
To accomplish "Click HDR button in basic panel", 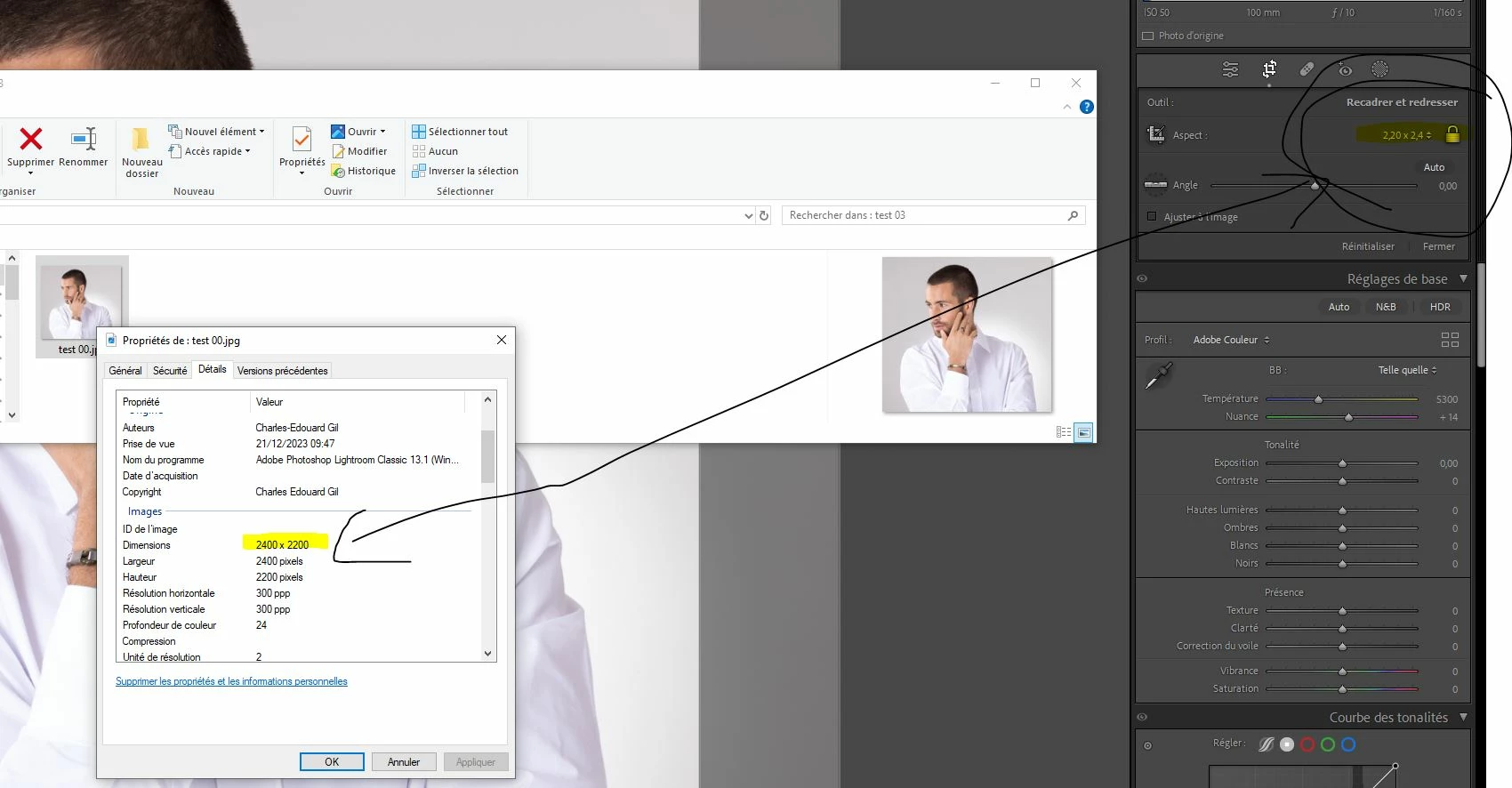I will (x=1440, y=307).
